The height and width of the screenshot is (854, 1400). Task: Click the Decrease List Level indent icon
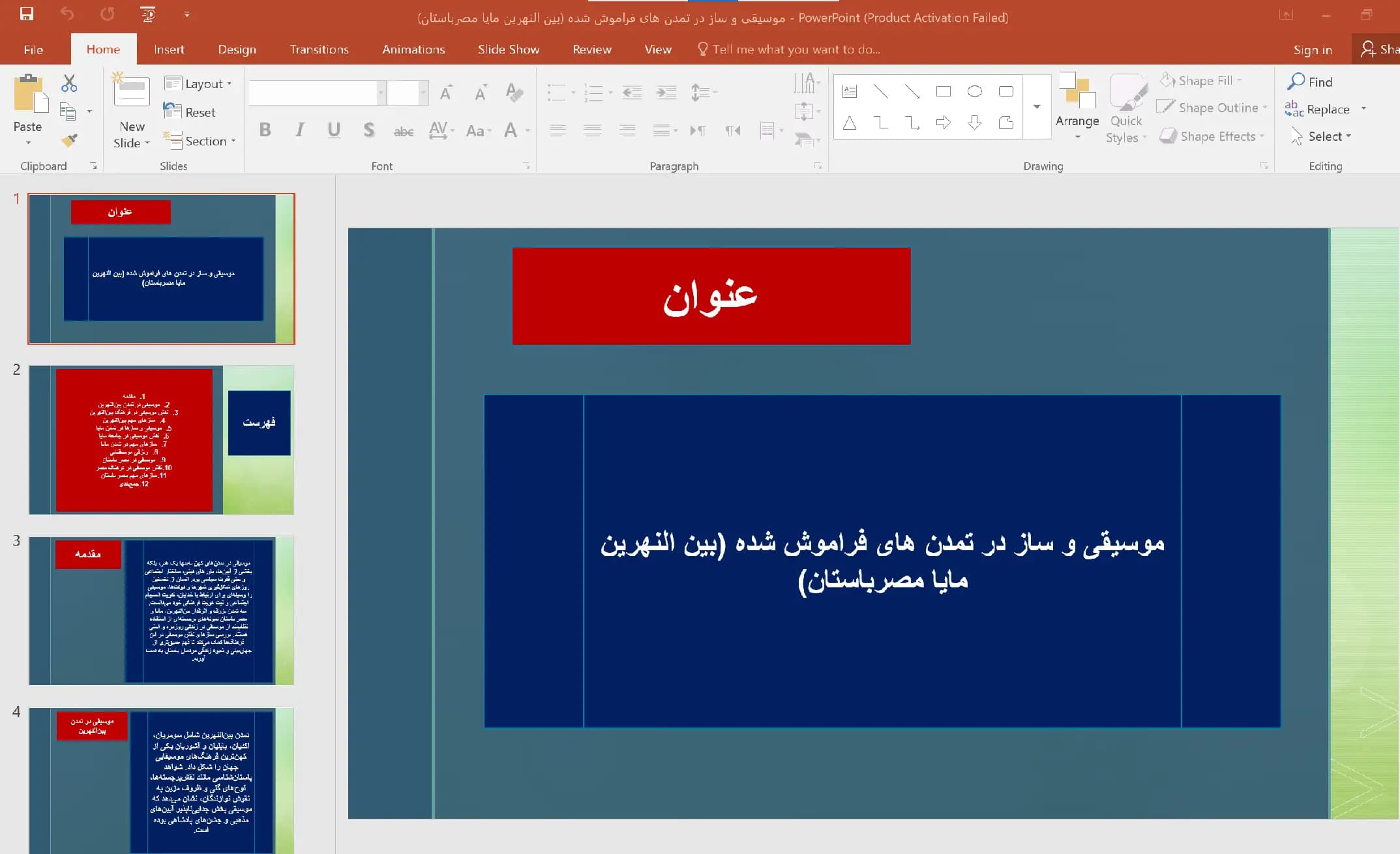(x=632, y=93)
